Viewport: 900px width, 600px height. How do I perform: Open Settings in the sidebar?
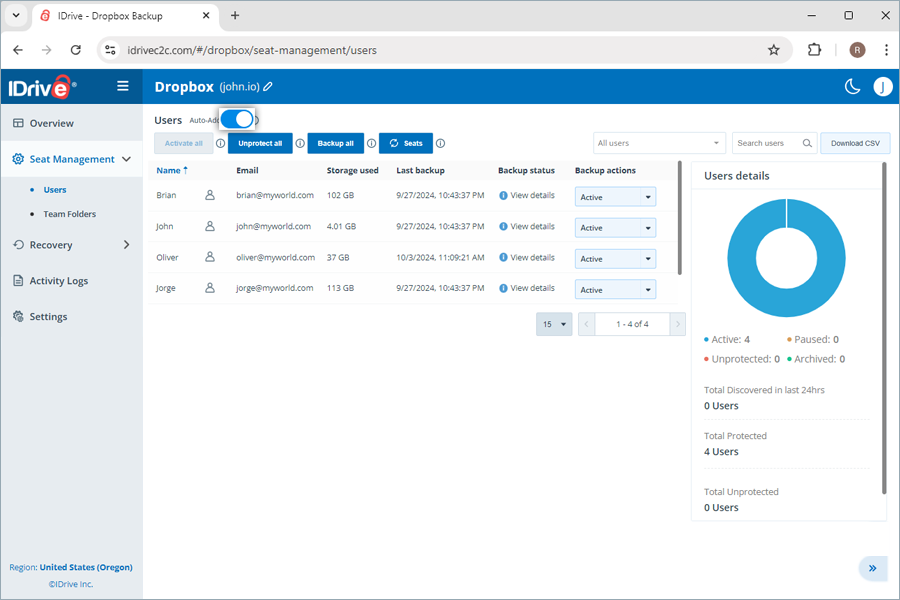tap(48, 316)
